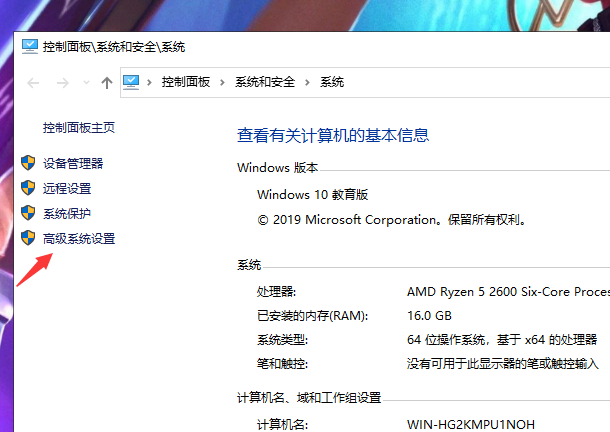610x432 pixels.
Task: Click the Forward navigation arrow
Action: 62,83
